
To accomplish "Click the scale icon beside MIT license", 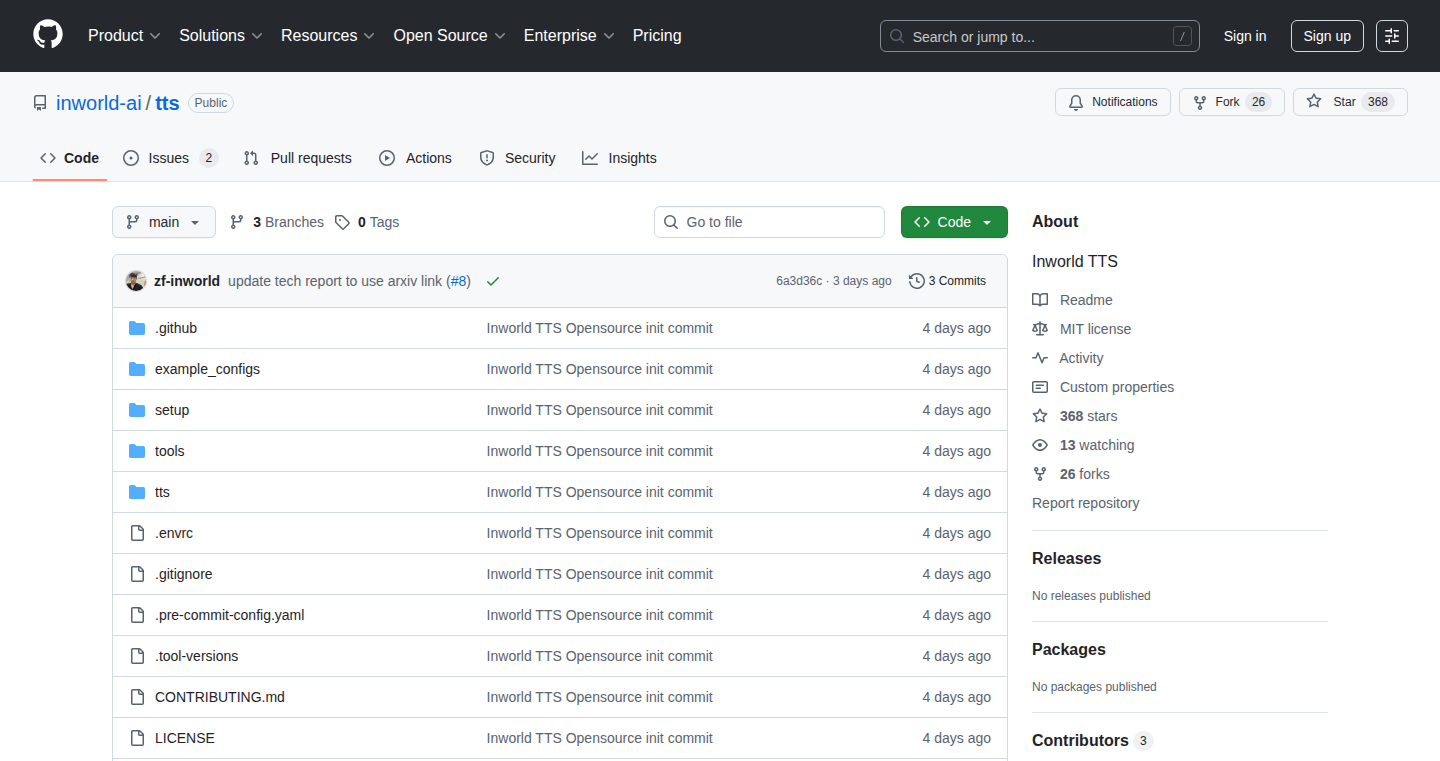I will coord(1040,329).
